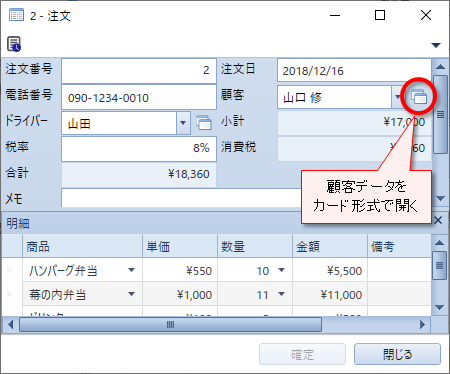This screenshot has height=374, width=450.
Task: Expand the ドライバー driver dropdown
Action: pyautogui.click(x=183, y=123)
